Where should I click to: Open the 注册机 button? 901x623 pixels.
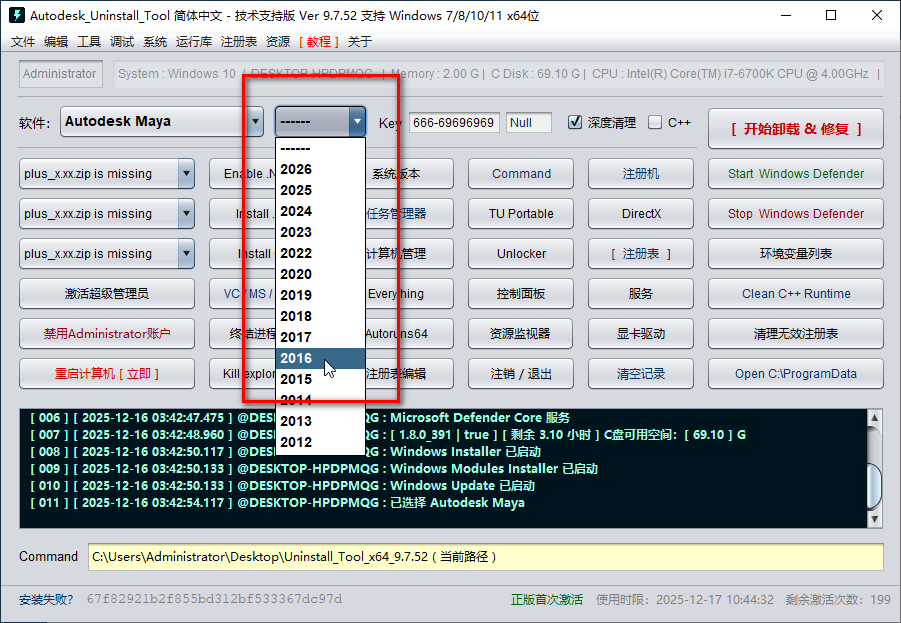tap(641, 174)
